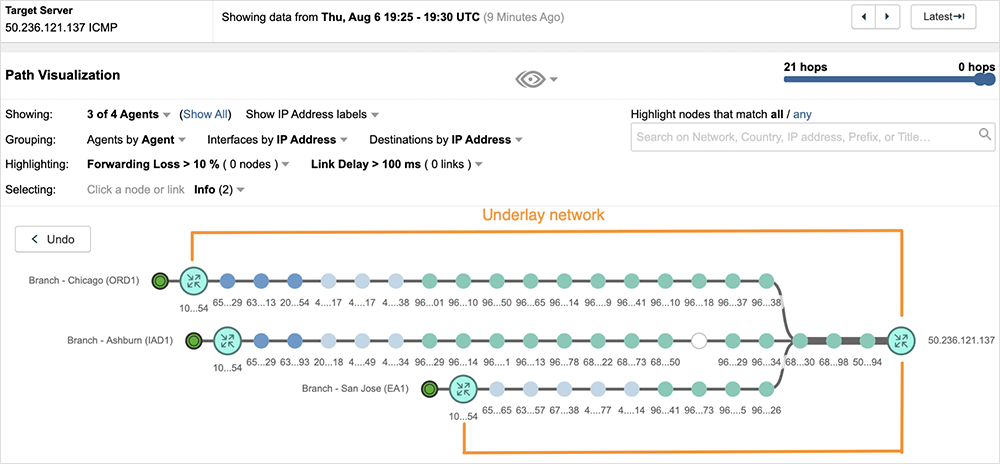Click the San Jose branch agent node
The width and height of the screenshot is (1000, 464).
[429, 389]
